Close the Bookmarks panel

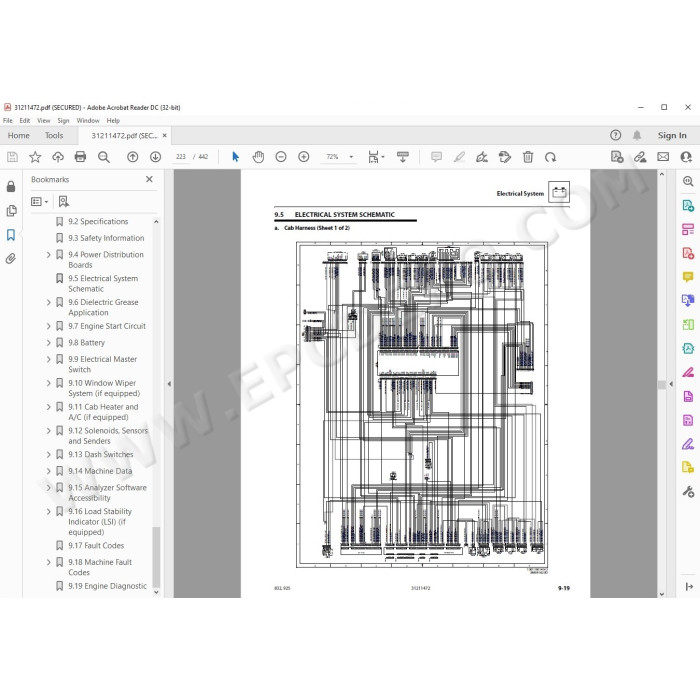[149, 179]
